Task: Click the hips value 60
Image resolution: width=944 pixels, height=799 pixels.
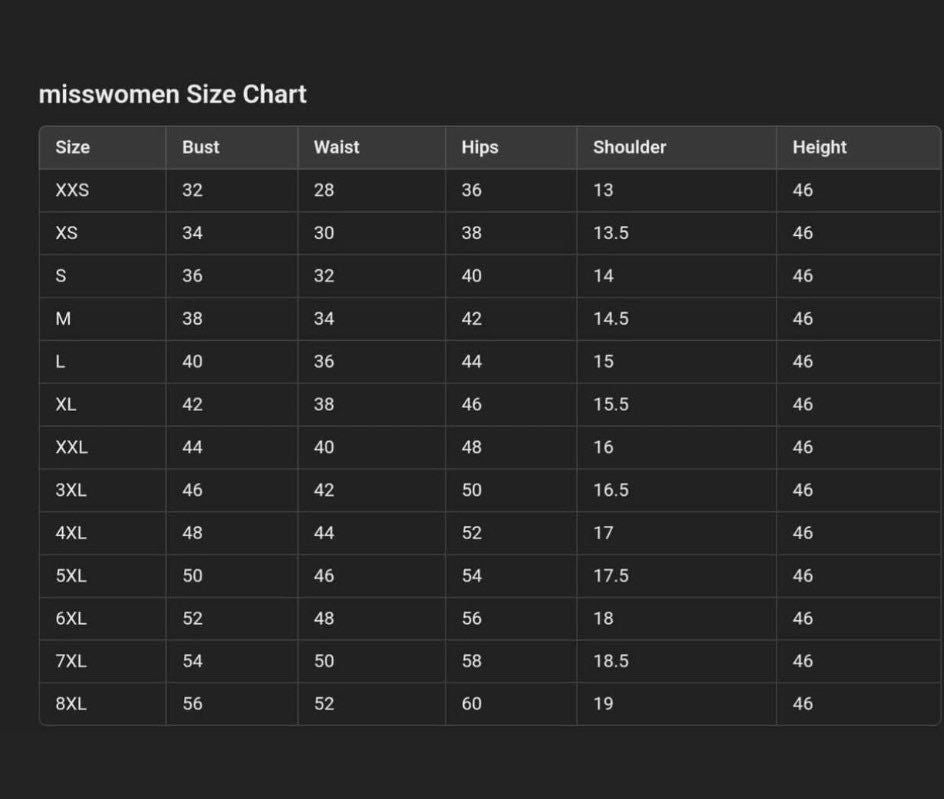Action: click(x=471, y=704)
